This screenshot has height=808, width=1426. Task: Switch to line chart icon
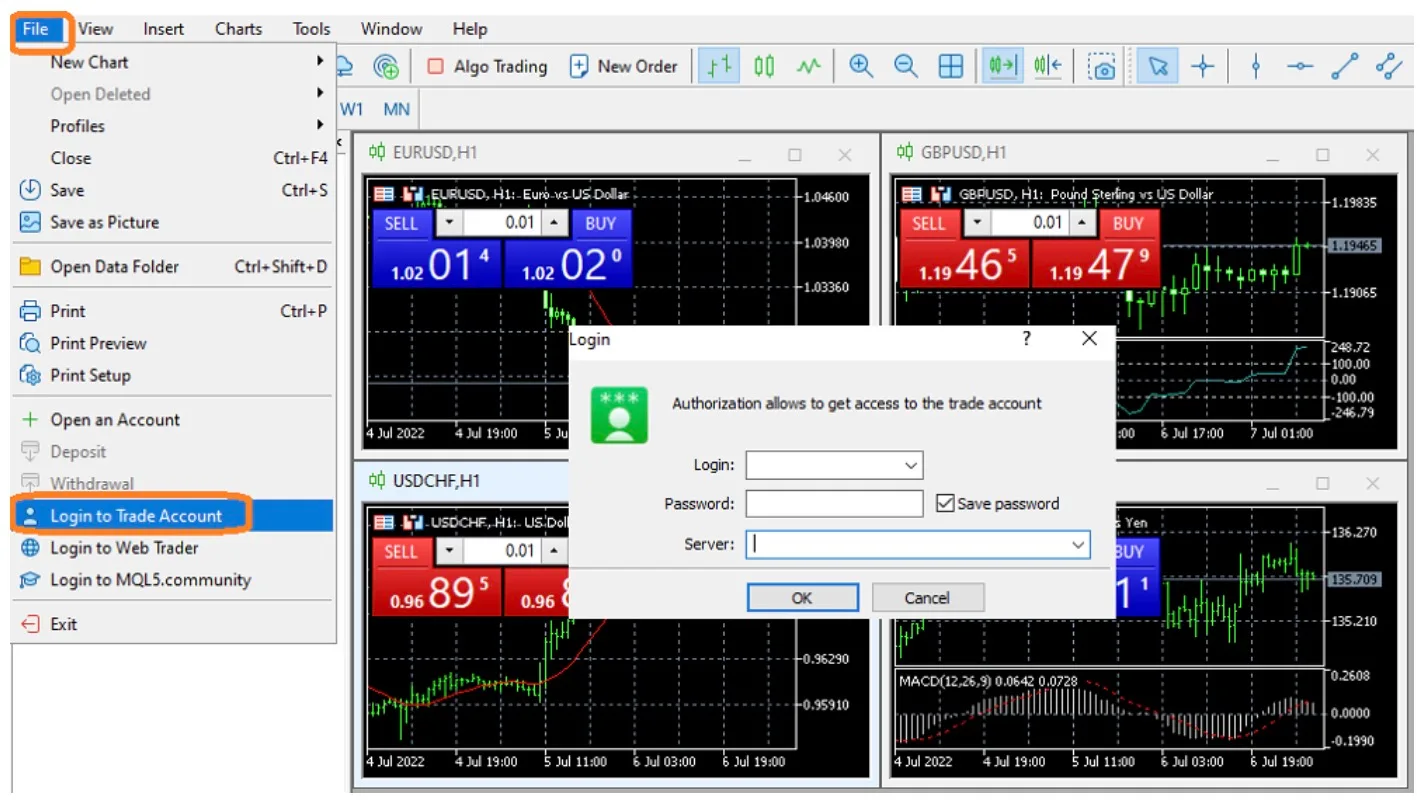(x=808, y=67)
